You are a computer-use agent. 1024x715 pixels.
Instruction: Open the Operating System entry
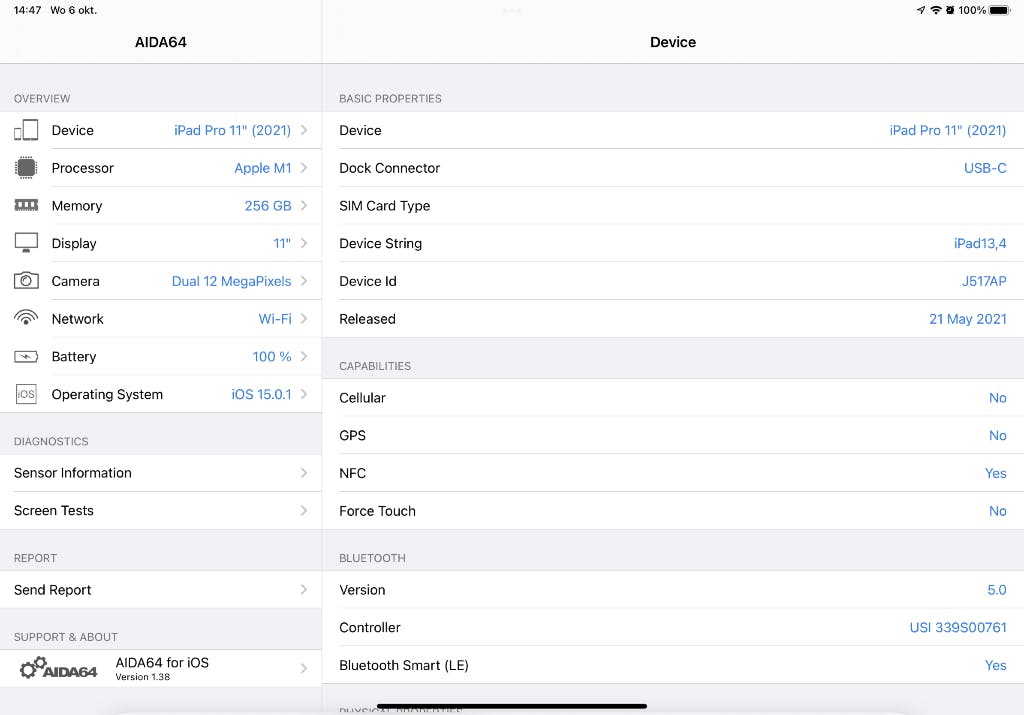[x=161, y=394]
